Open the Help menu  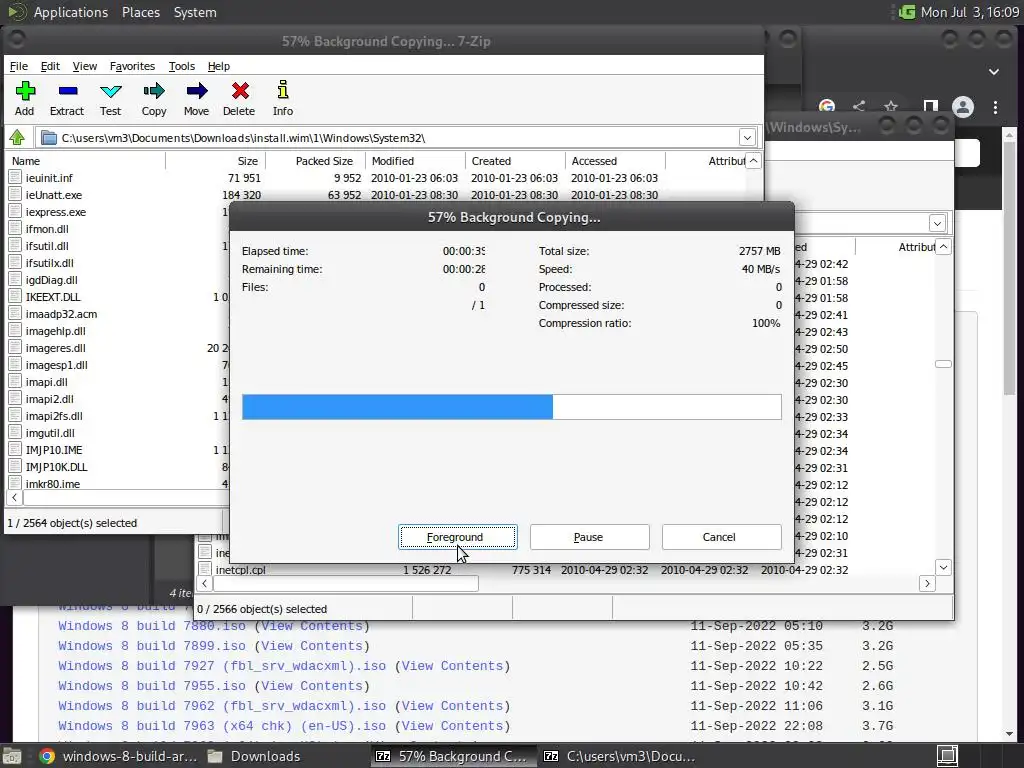pos(219,66)
